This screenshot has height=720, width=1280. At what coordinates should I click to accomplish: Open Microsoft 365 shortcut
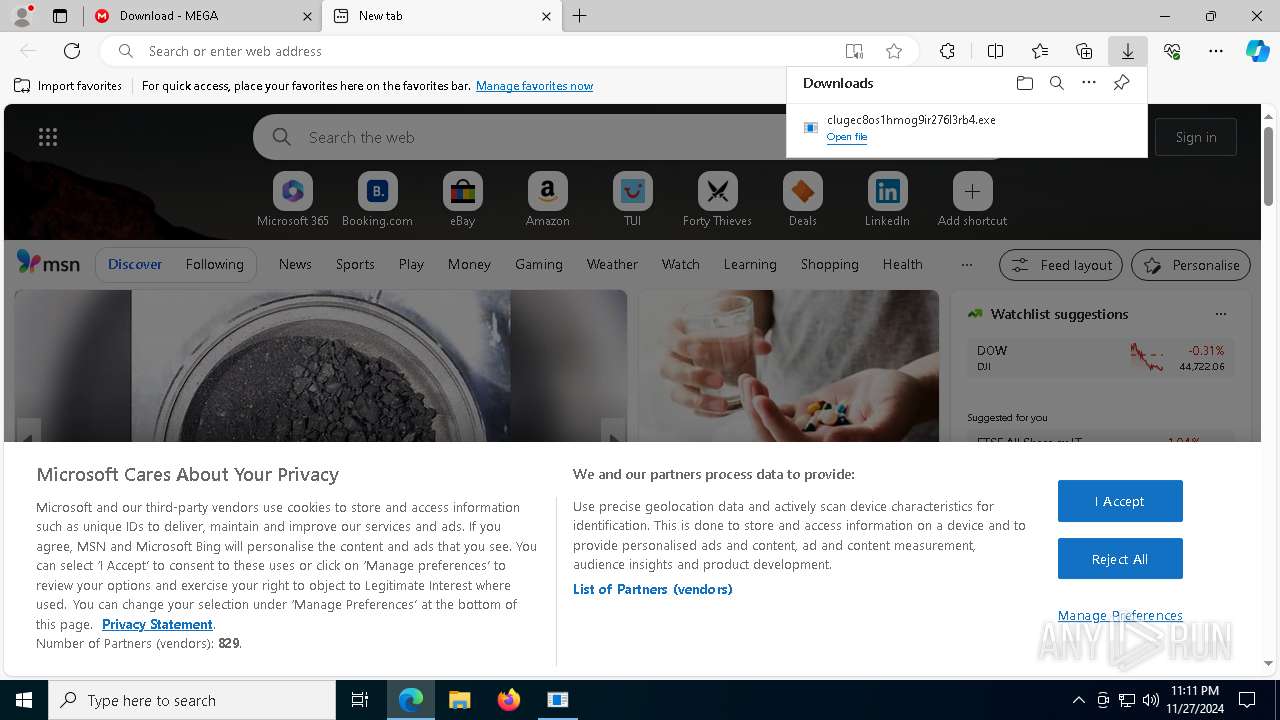point(293,200)
